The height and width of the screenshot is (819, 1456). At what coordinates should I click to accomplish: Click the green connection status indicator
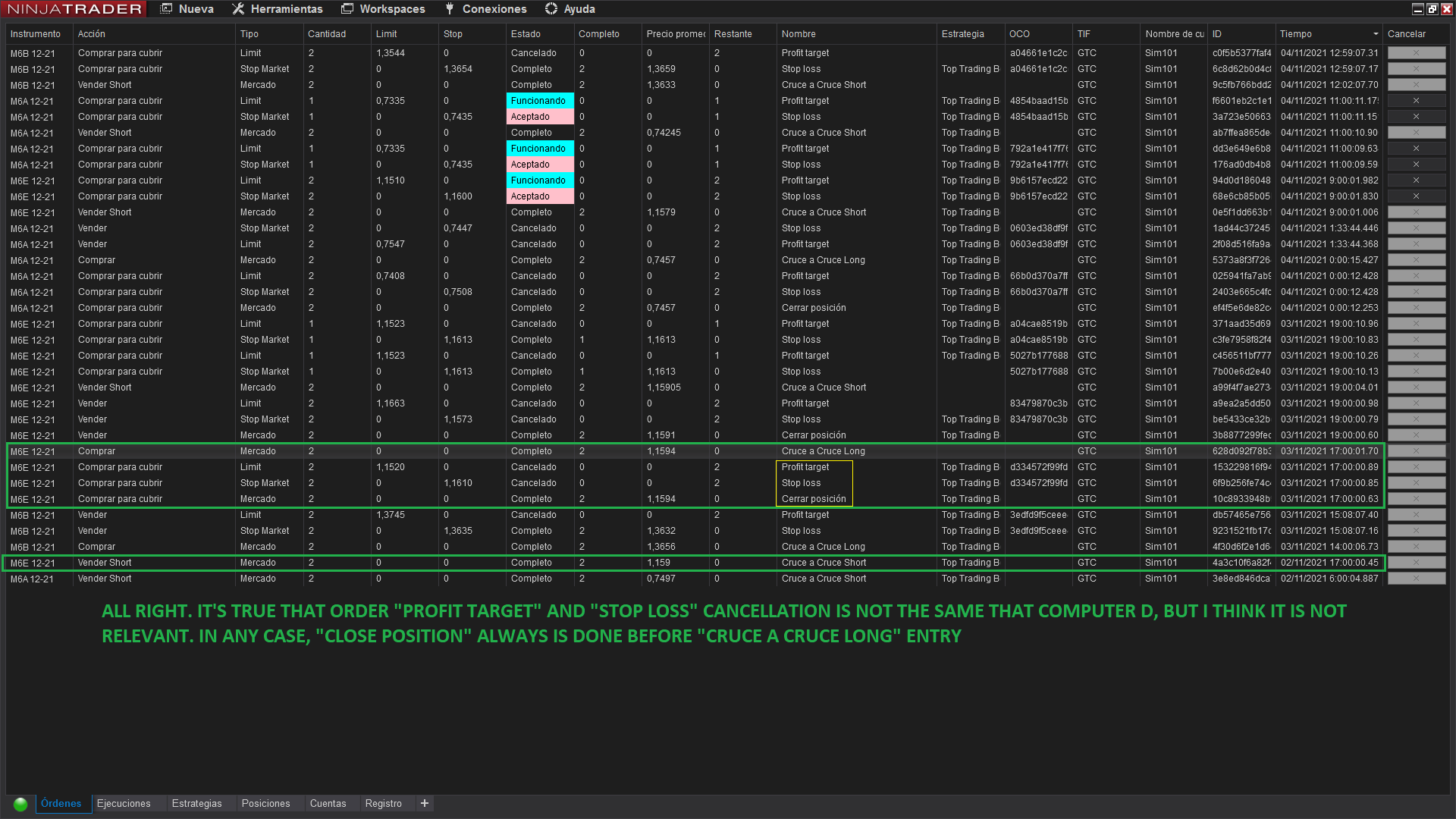point(20,804)
